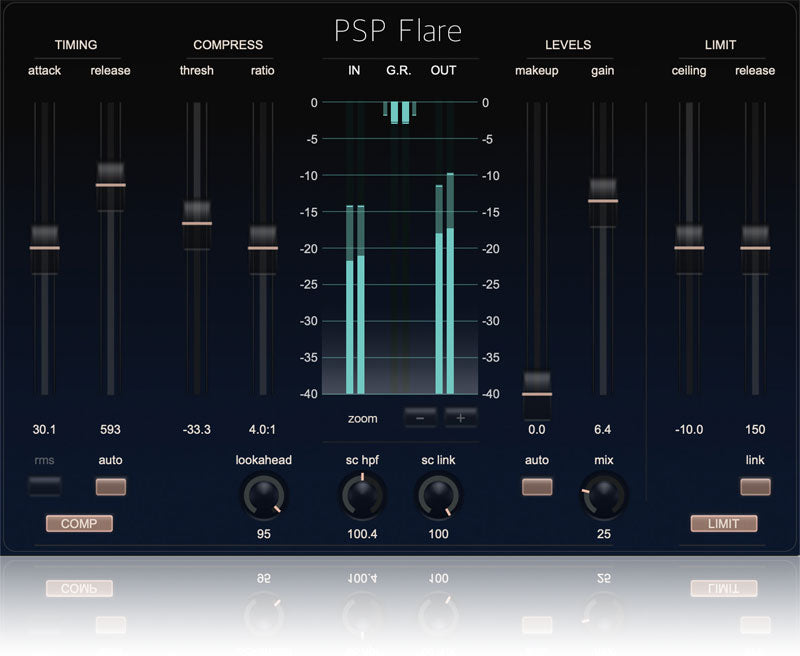Viewport: 800px width, 656px height.
Task: Click the threshold value -33.3
Action: (197, 430)
